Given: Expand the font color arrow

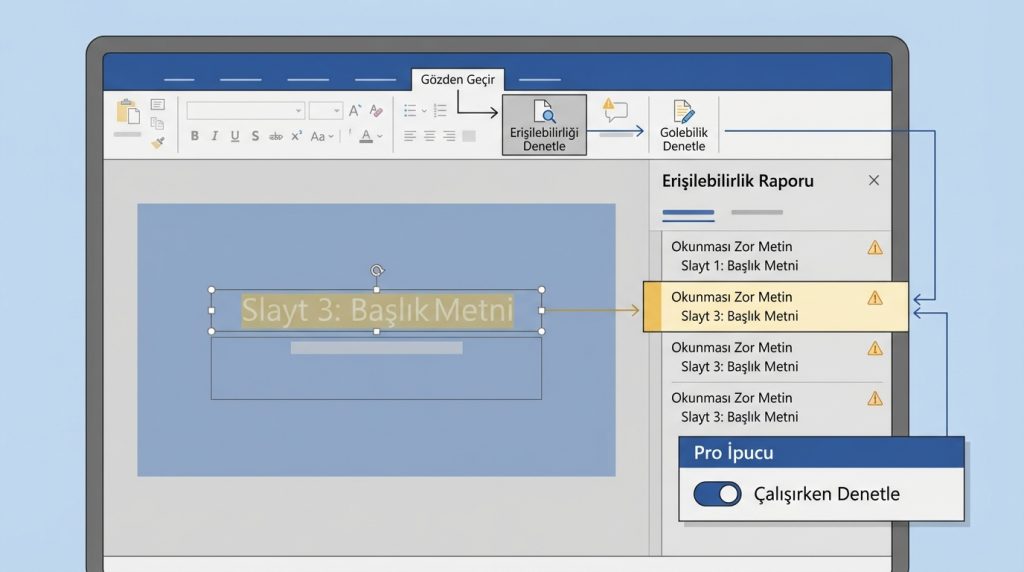Looking at the screenshot, I should [379, 136].
